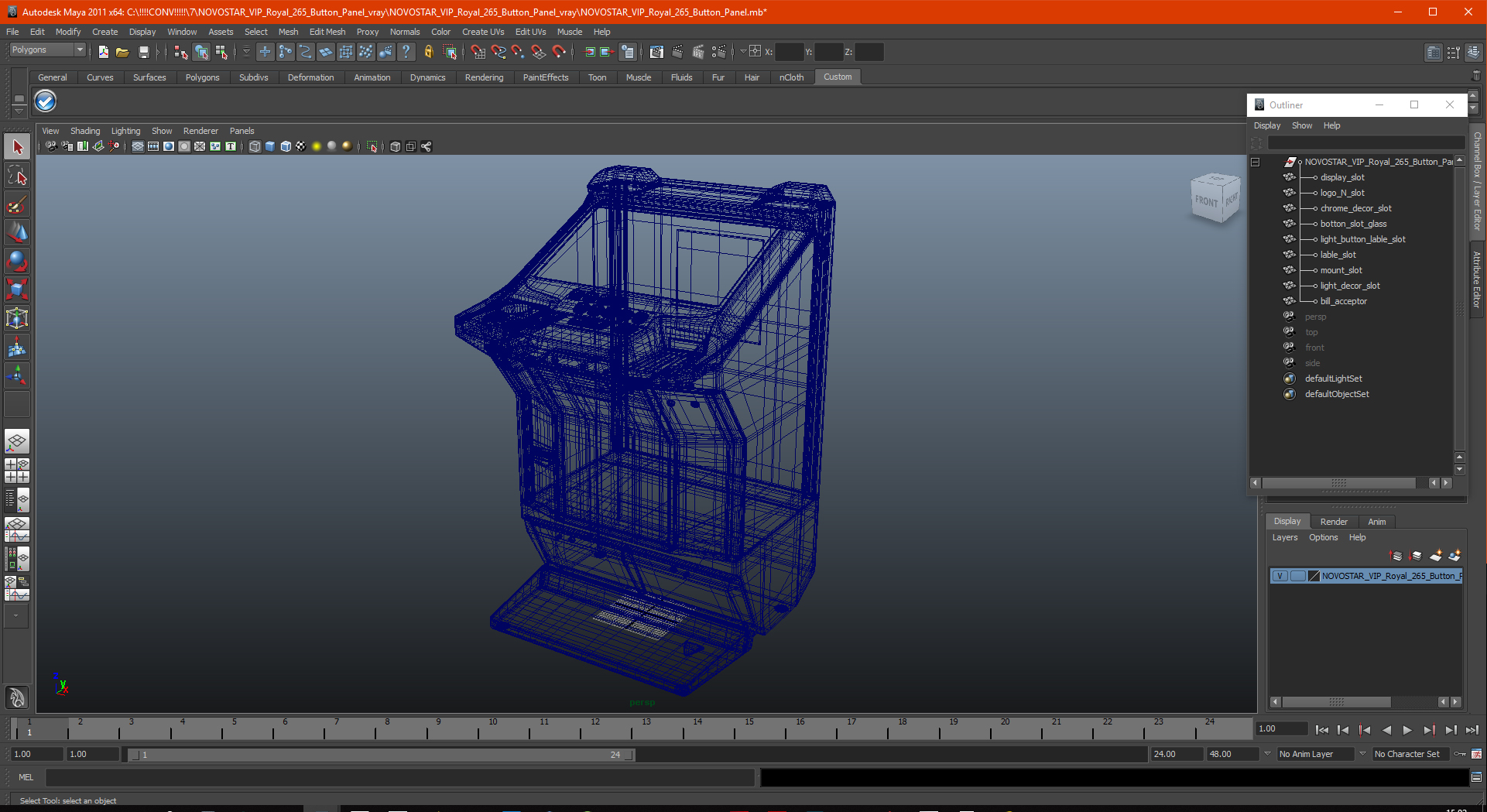Click the snap to points magnet
Screen dimensions: 1487x812
tap(518, 52)
